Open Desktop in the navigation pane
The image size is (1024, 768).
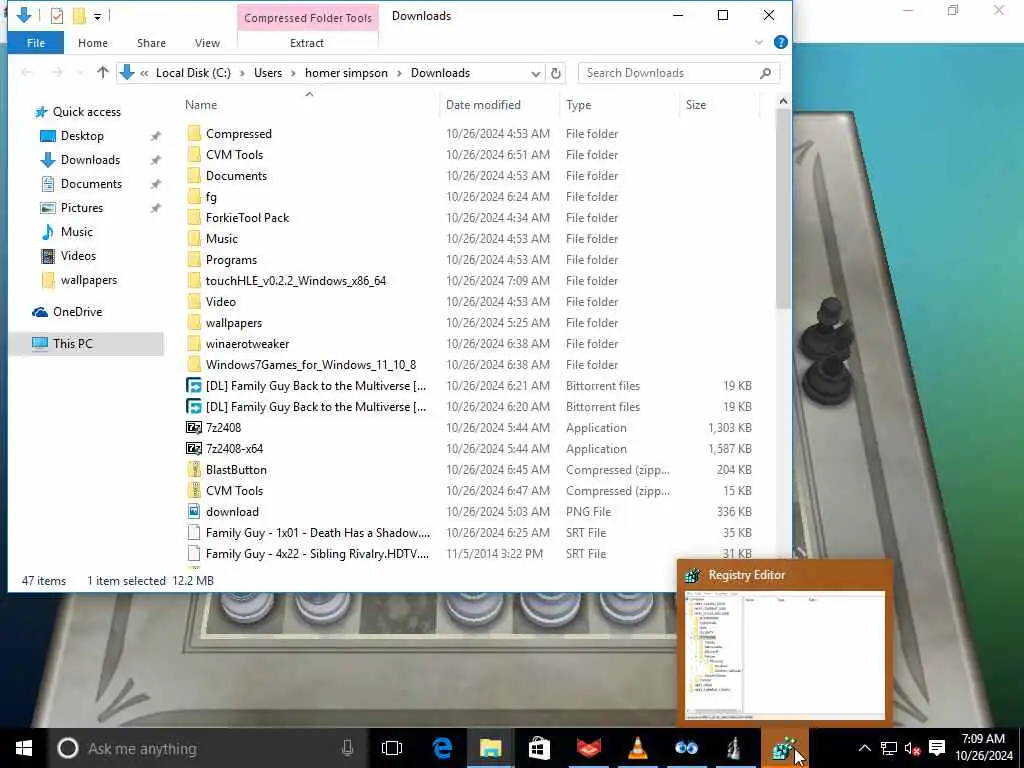(82, 136)
